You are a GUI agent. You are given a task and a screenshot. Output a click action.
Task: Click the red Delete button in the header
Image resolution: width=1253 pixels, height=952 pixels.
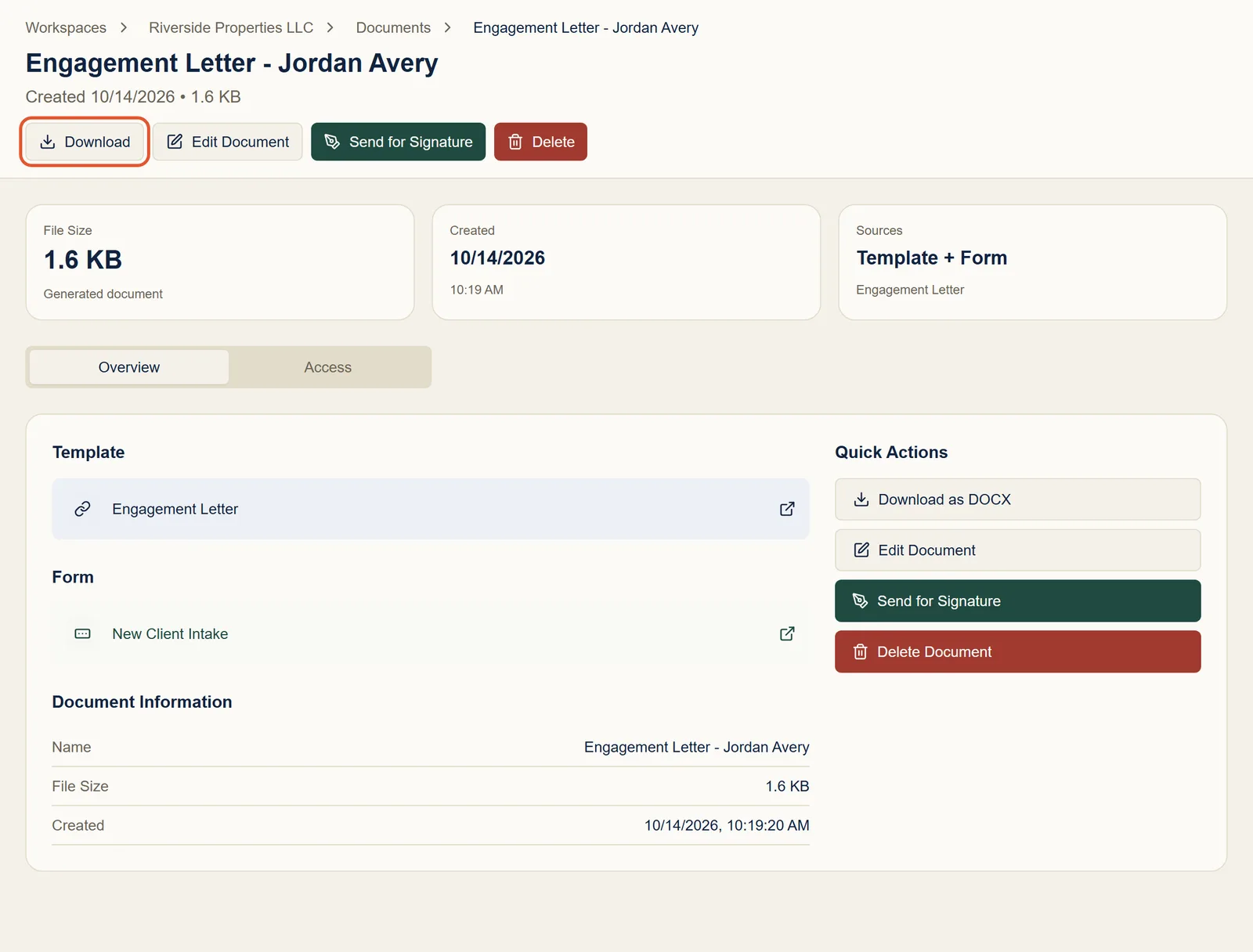[540, 142]
